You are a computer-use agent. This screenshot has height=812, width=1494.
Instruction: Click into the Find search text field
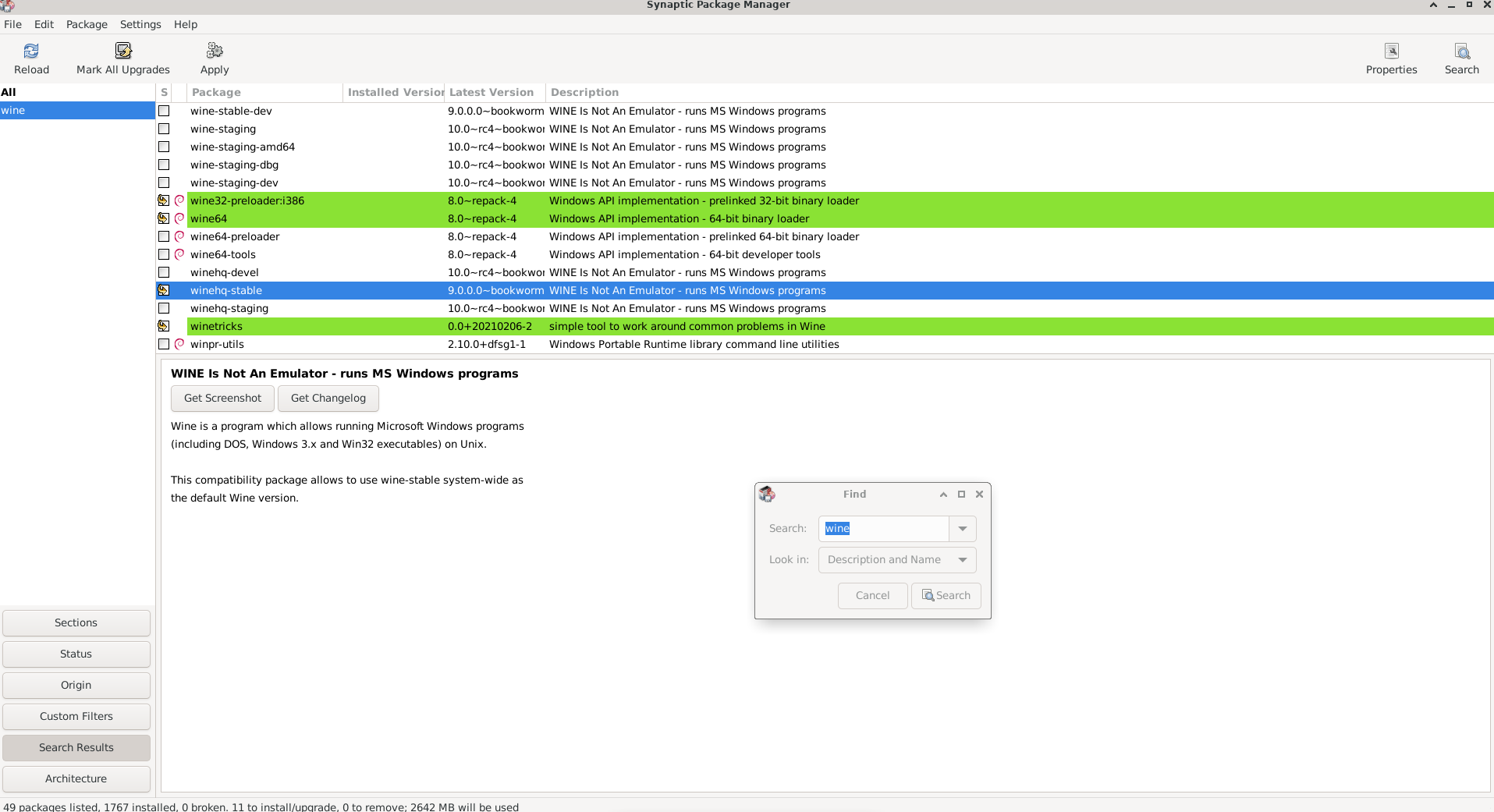pyautogui.click(x=884, y=529)
